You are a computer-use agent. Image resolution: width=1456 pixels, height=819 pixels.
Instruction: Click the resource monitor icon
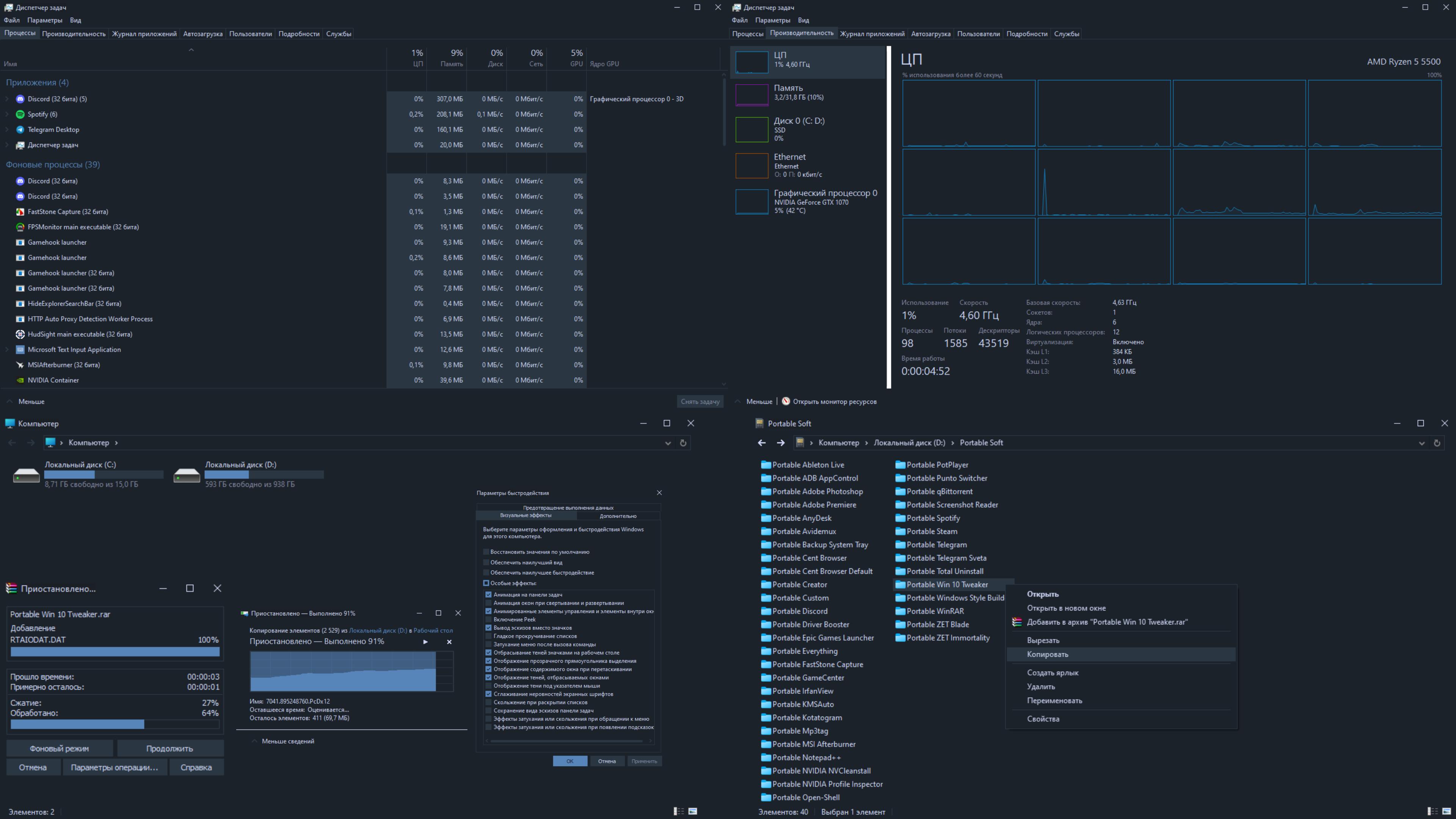point(786,401)
